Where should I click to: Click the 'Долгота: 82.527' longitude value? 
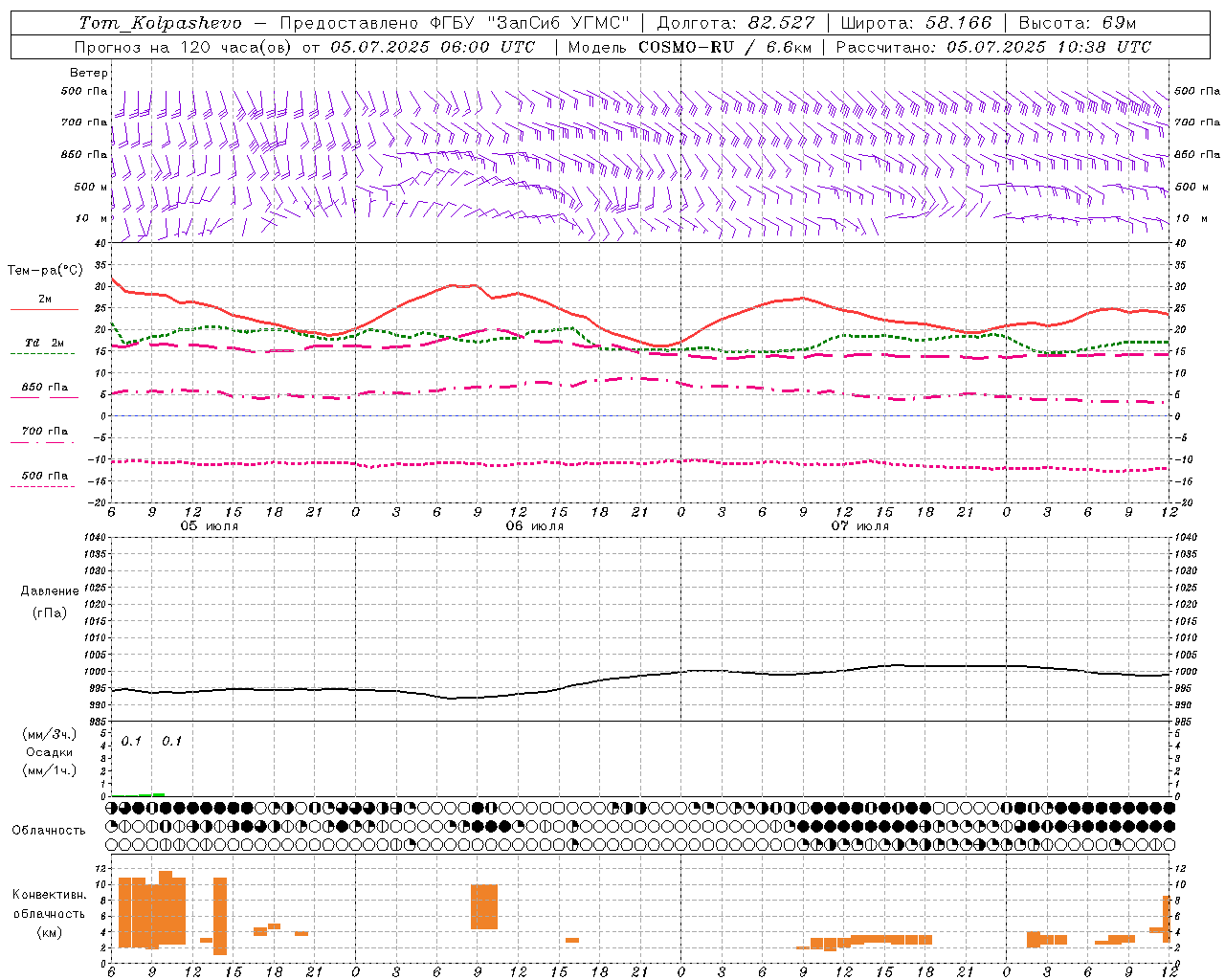(736, 23)
